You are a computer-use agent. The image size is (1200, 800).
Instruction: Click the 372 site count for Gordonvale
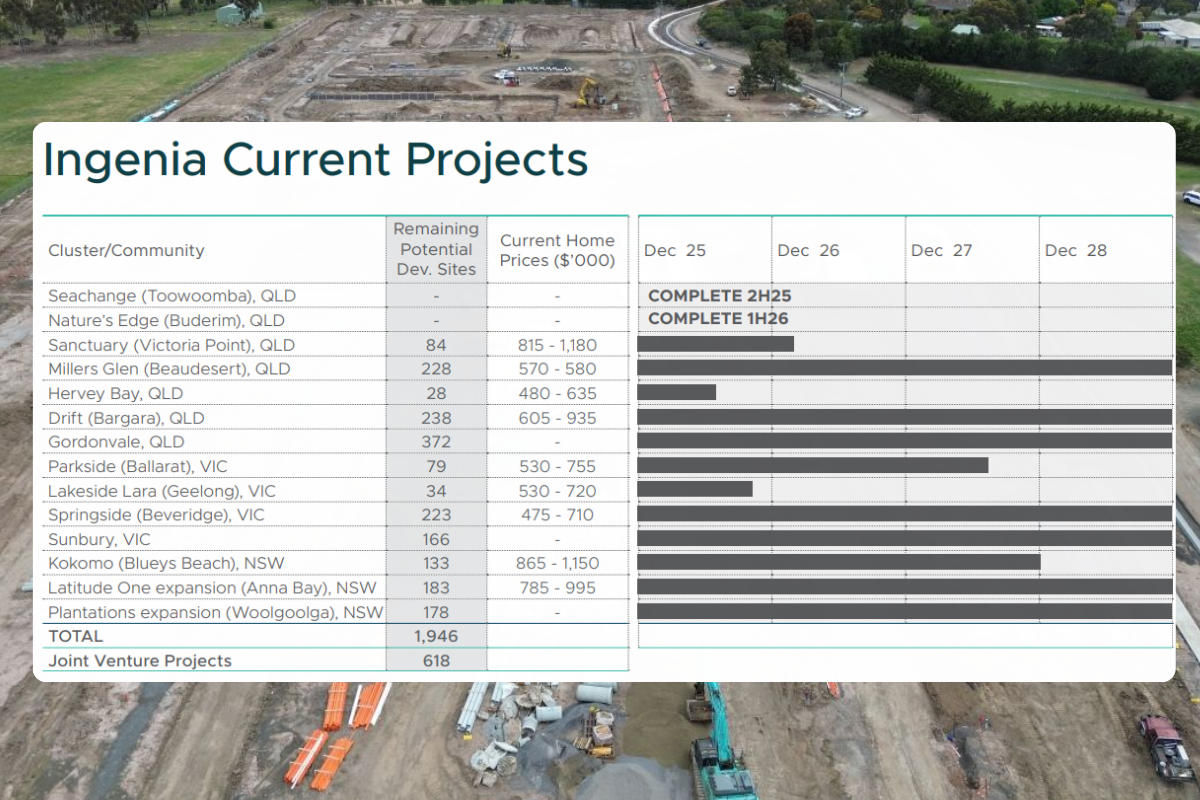pos(436,442)
